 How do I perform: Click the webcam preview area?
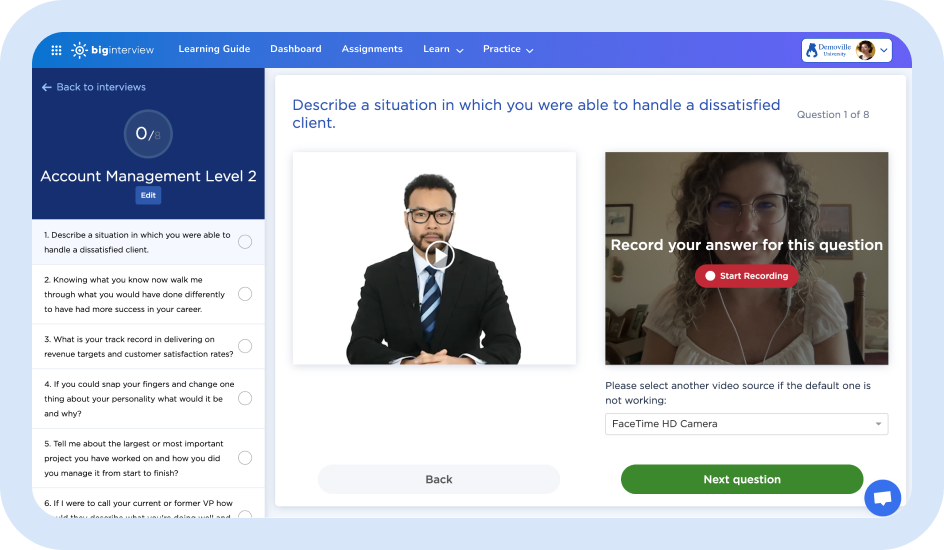coord(747,258)
